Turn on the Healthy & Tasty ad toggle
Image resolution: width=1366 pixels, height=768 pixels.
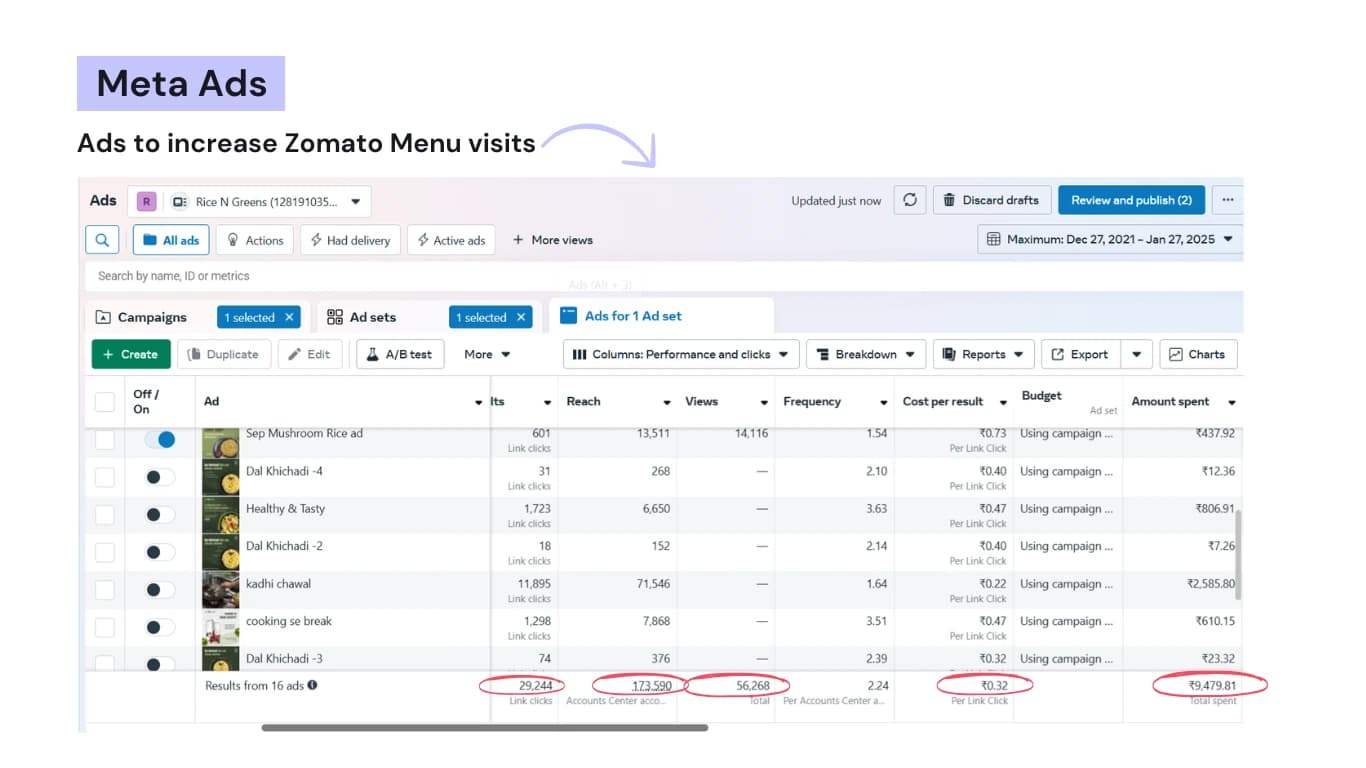tap(160, 515)
